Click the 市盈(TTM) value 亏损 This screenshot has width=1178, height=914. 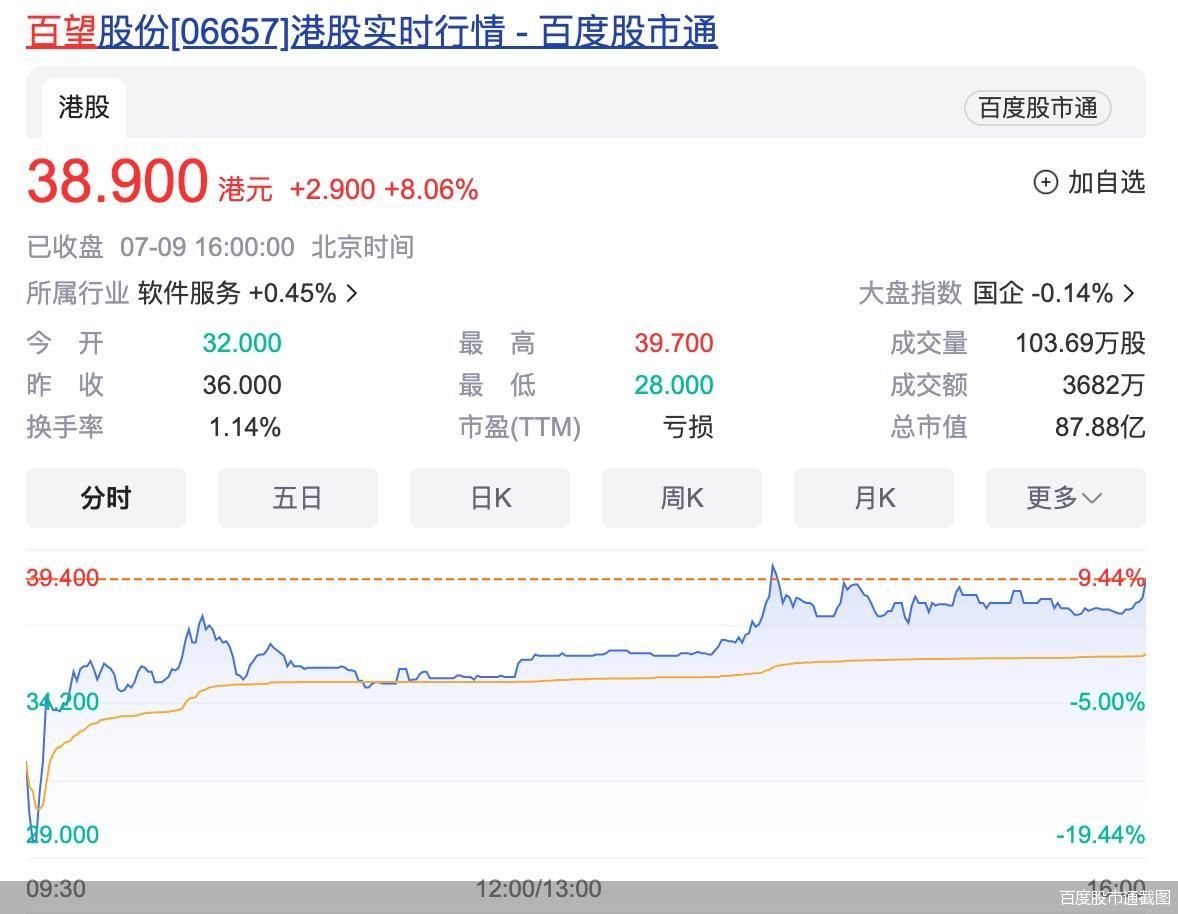point(687,427)
